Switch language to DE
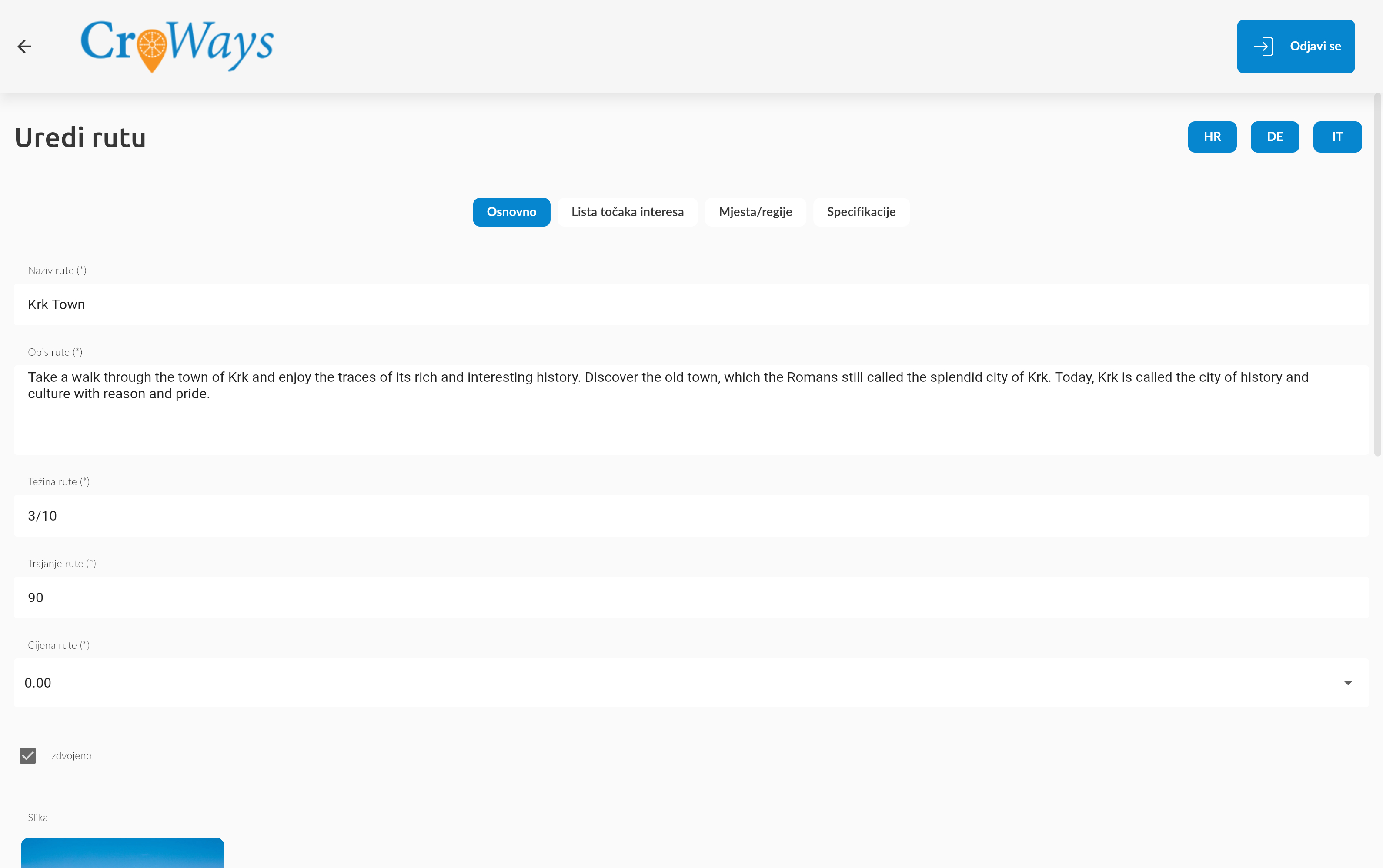Screen dimensions: 1383x868 pos(1275,137)
